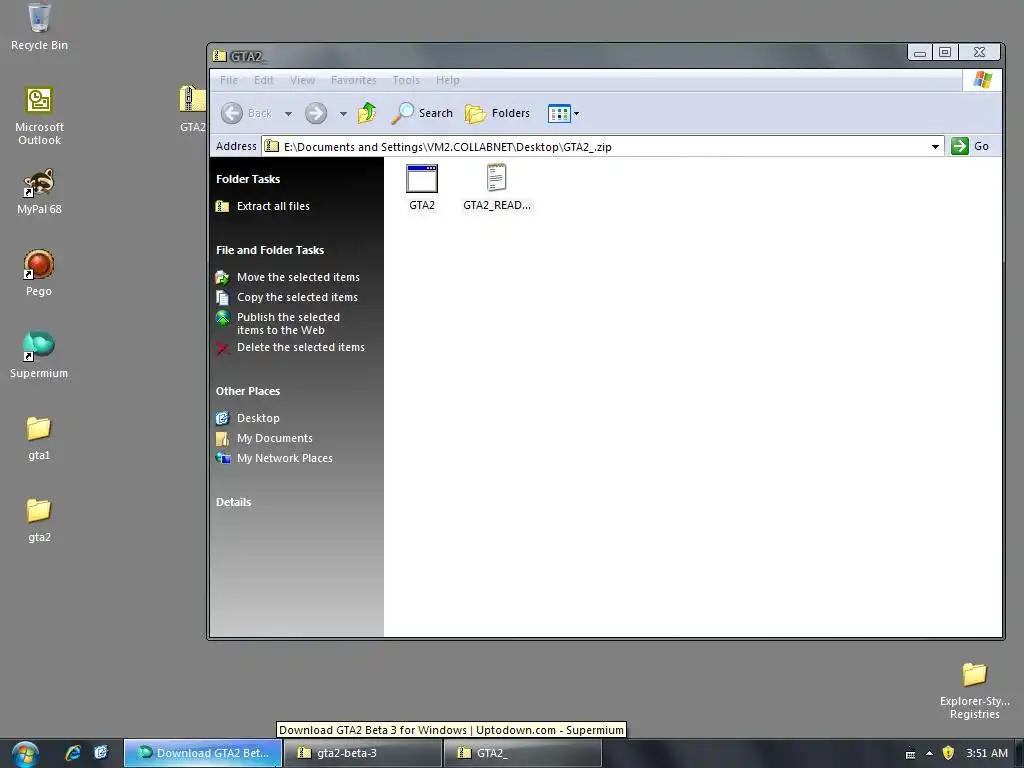
Task: Select the MyPal 68 desktop shortcut
Action: [39, 191]
